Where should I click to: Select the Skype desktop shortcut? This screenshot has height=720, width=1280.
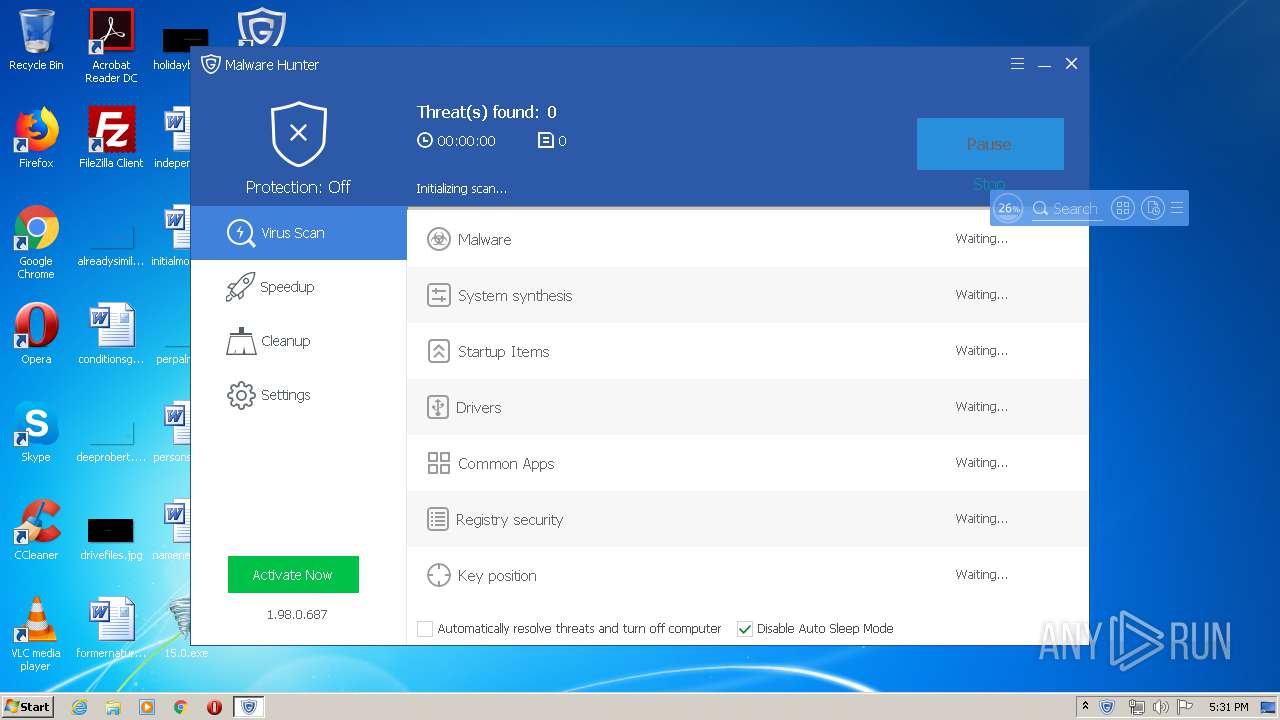click(36, 432)
